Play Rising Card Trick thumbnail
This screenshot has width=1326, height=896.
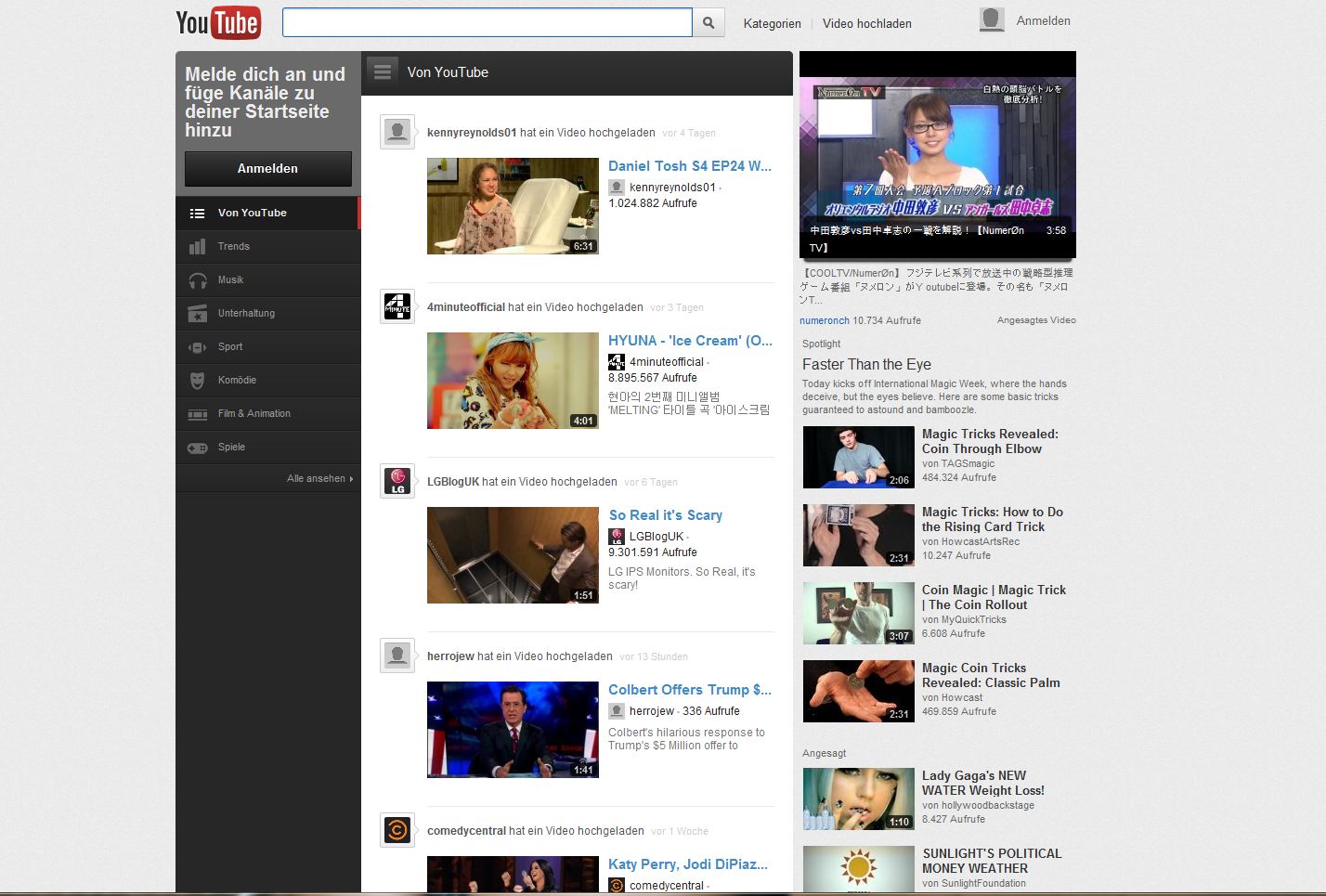[859, 535]
